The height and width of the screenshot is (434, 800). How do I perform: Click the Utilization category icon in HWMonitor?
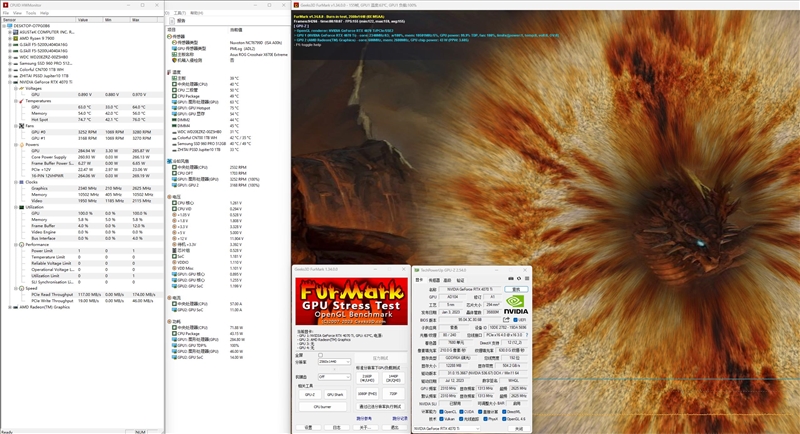[x=21, y=207]
